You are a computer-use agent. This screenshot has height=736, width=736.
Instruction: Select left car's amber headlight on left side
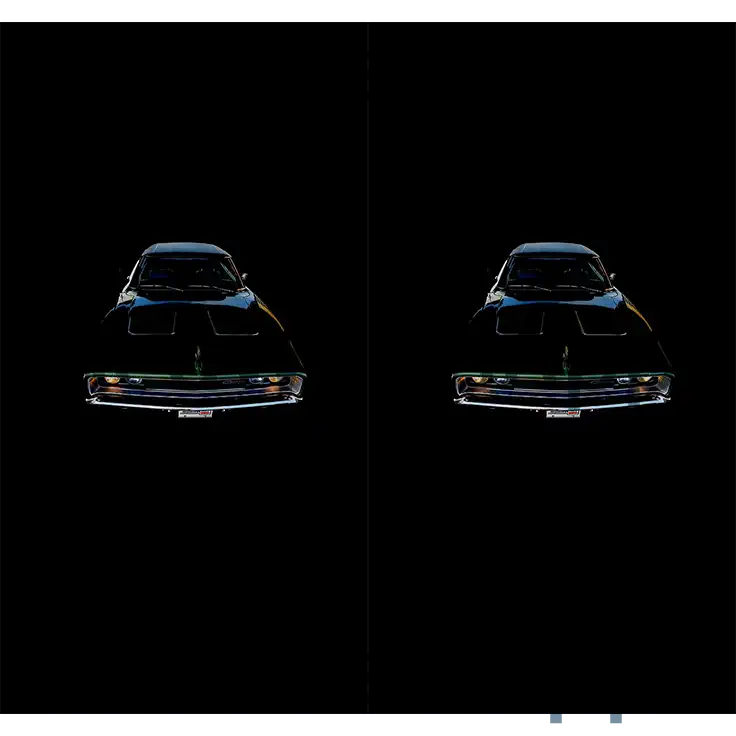112,381
